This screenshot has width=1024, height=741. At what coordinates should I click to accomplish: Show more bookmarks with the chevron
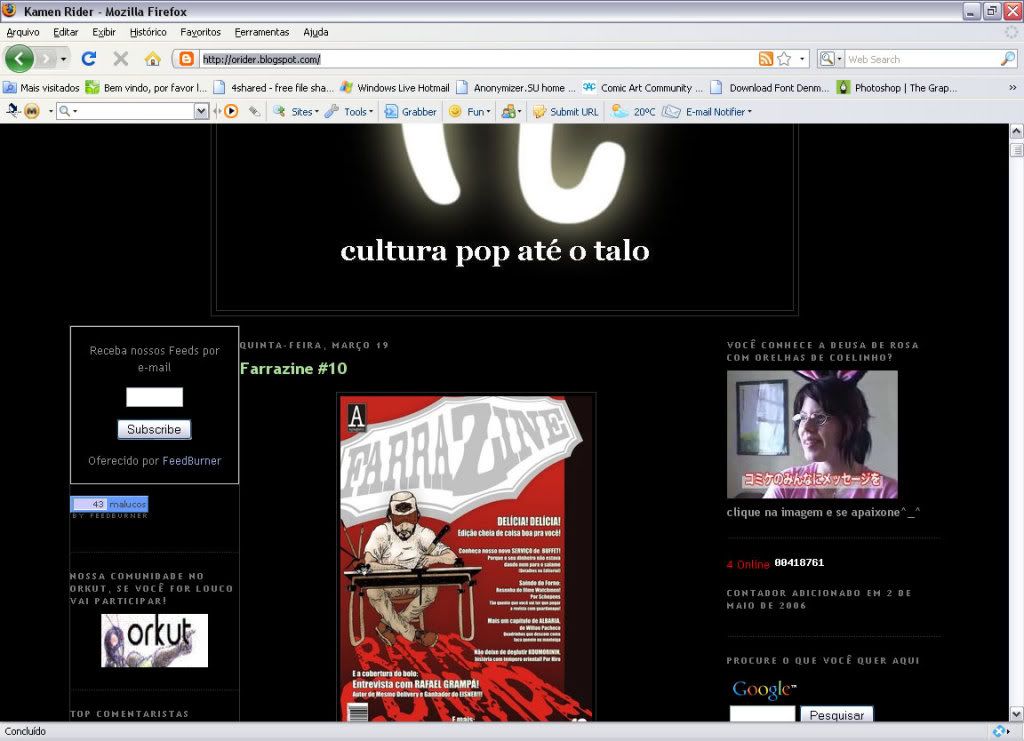click(x=1012, y=87)
